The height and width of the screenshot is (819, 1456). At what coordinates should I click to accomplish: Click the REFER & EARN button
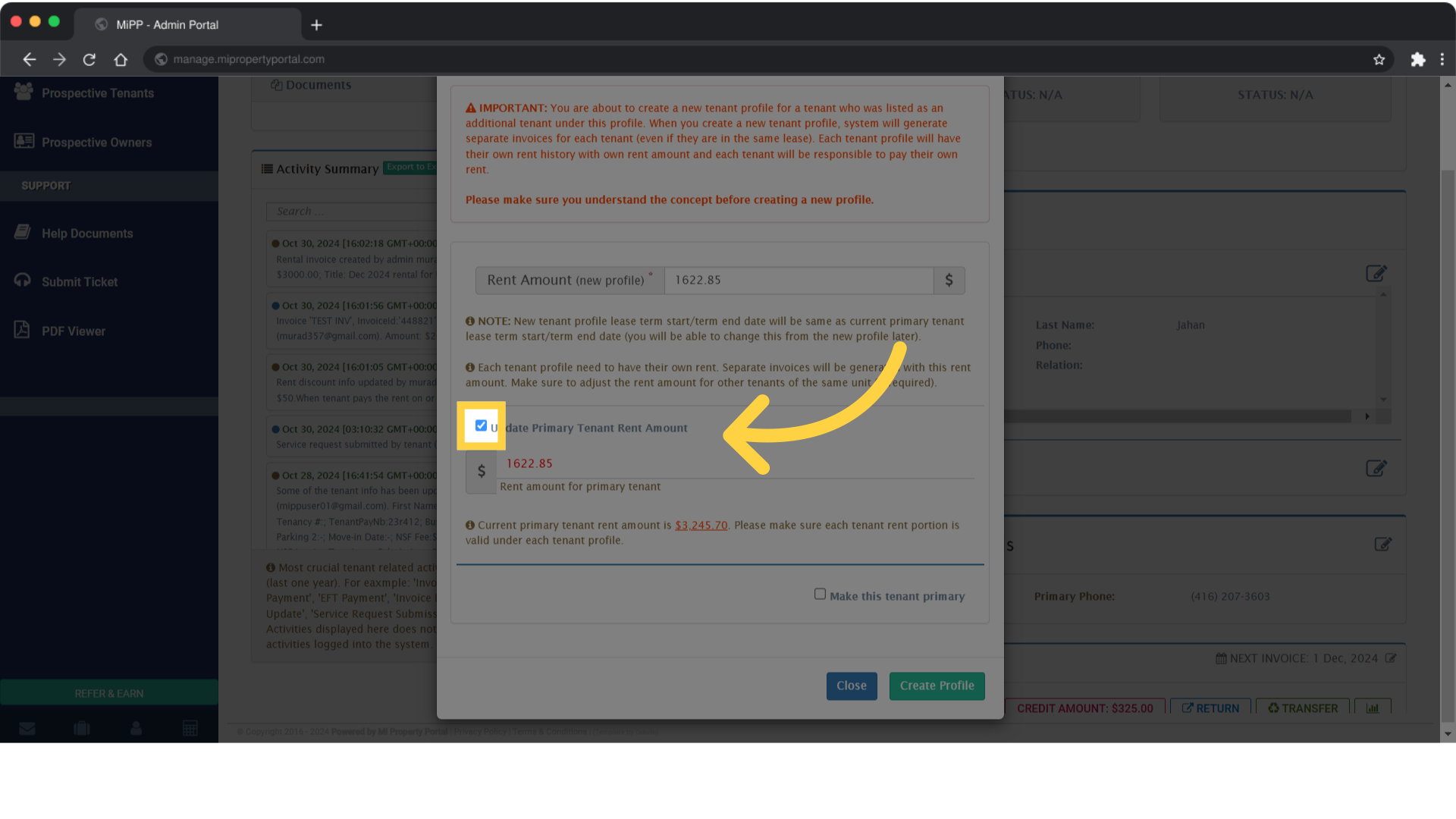(x=109, y=693)
